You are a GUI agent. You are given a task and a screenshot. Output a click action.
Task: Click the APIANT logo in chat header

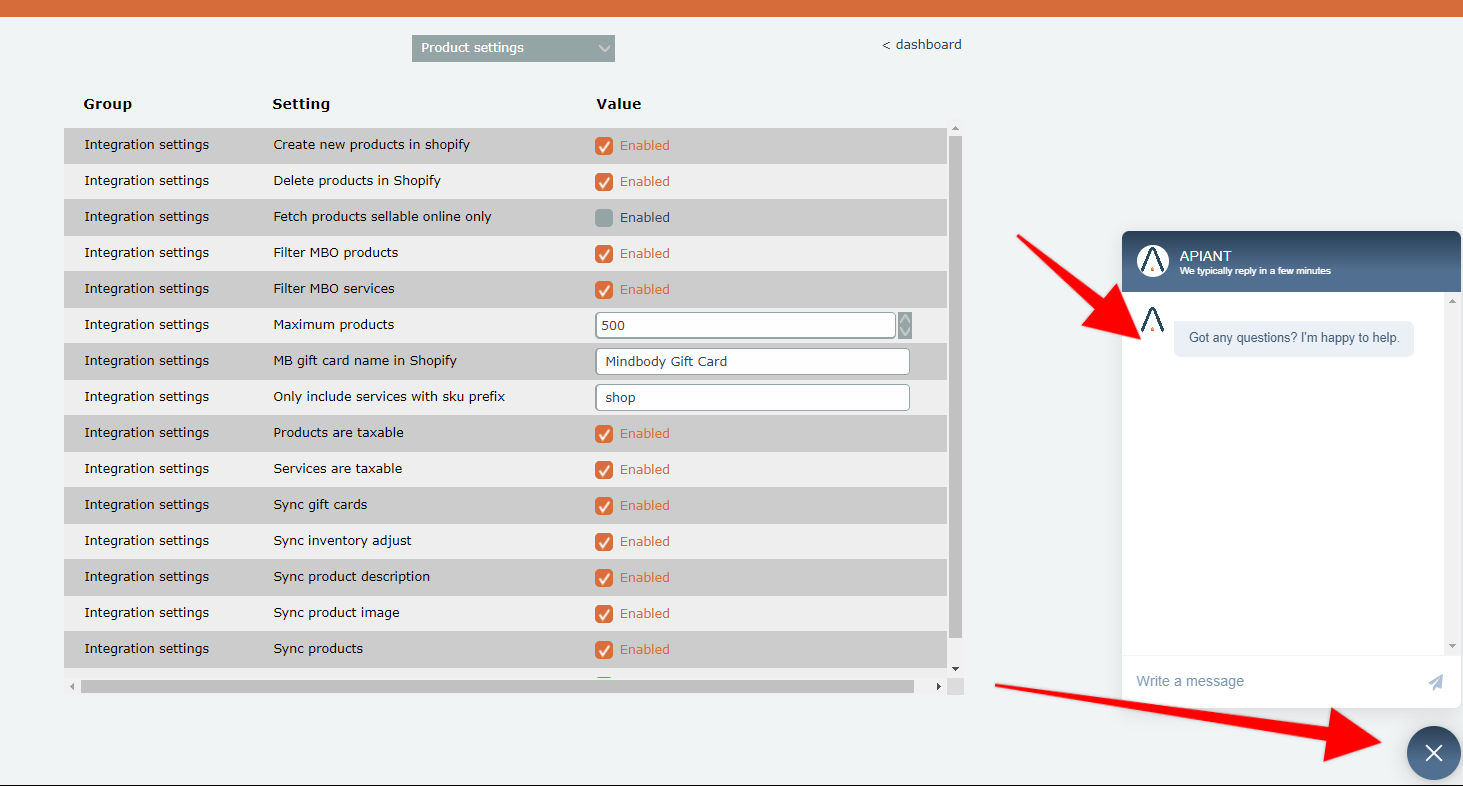click(1153, 261)
